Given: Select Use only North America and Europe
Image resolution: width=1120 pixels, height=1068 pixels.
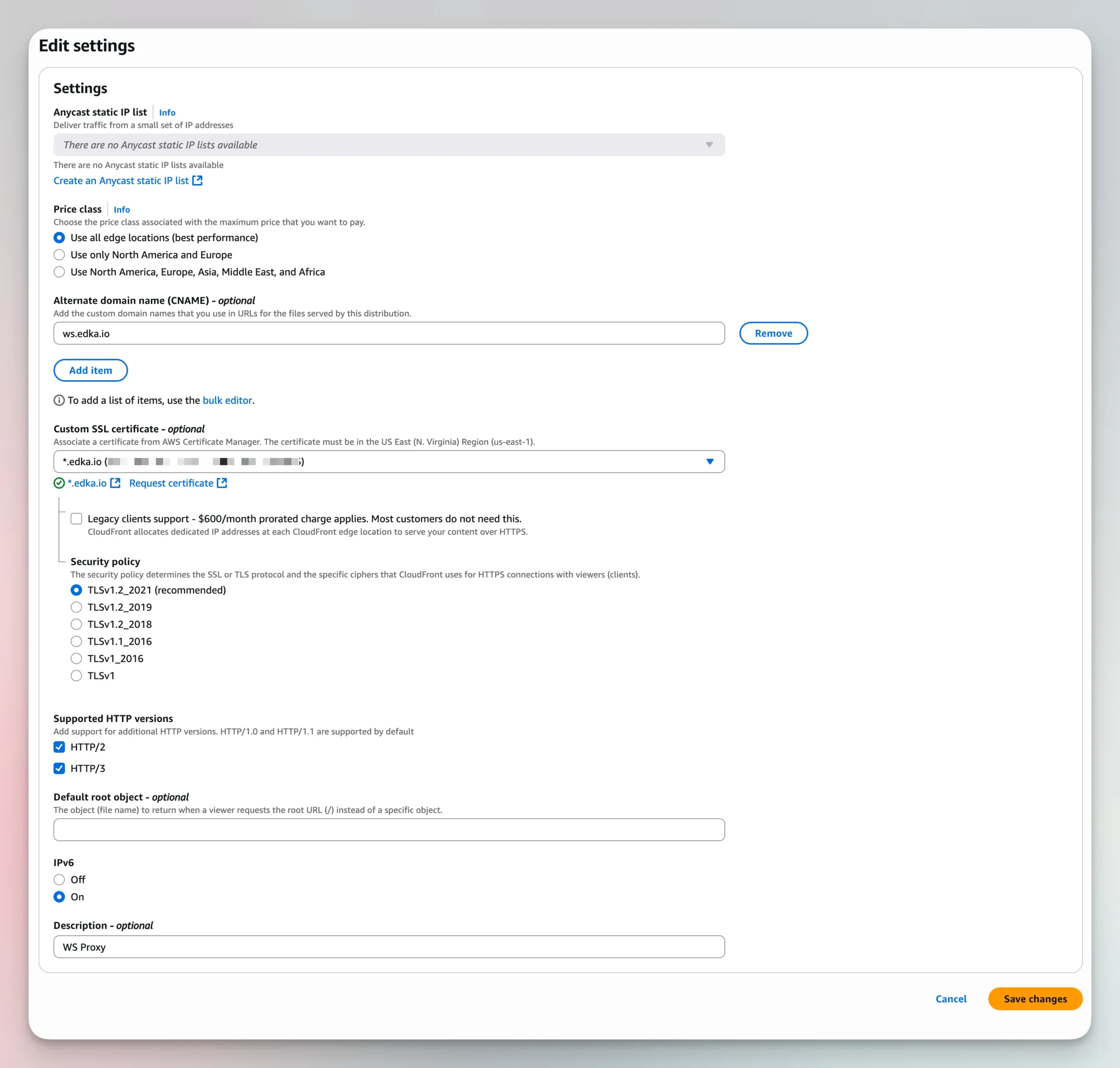Looking at the screenshot, I should click(59, 255).
